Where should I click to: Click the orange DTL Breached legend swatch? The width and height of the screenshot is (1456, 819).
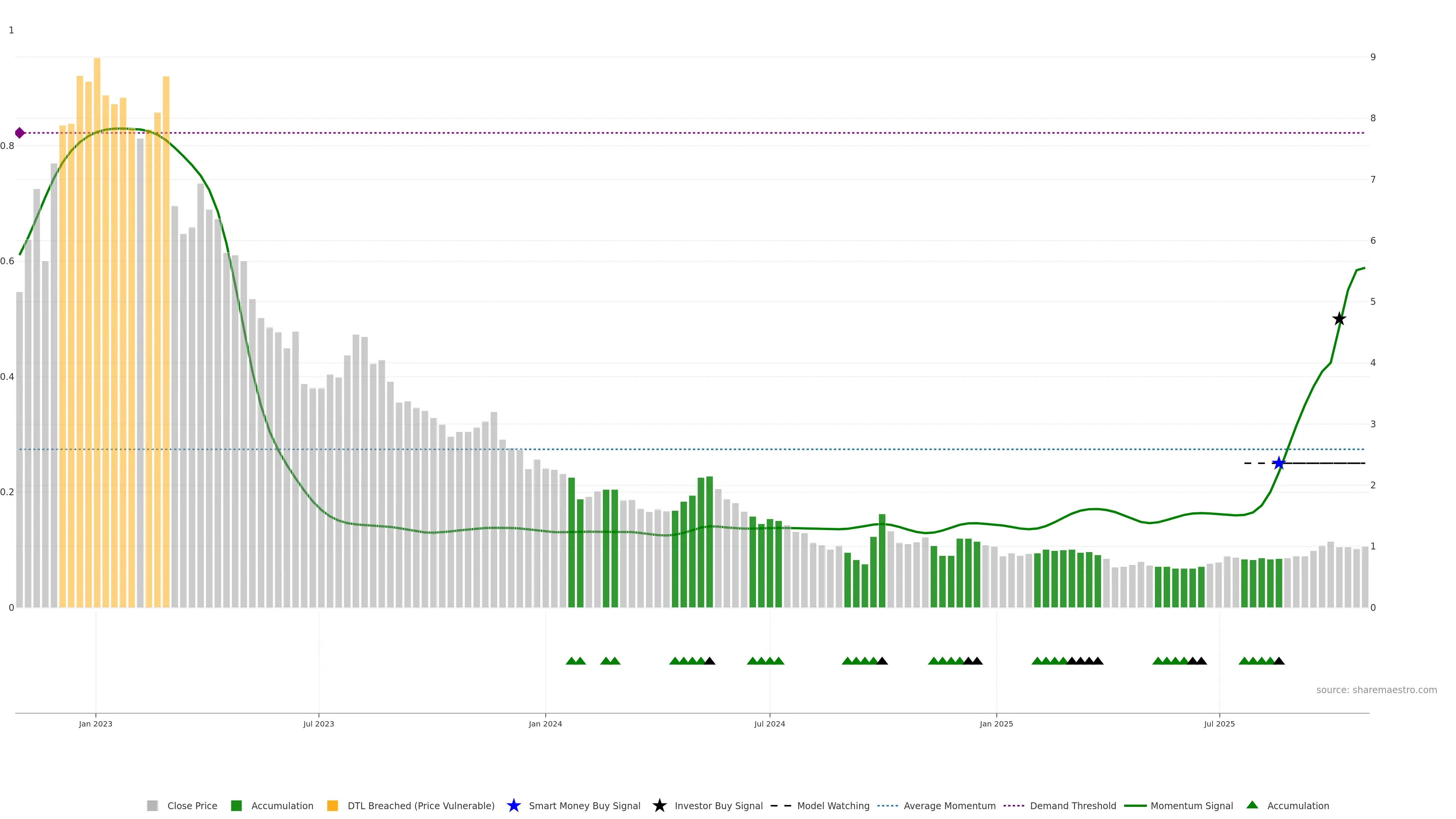[333, 805]
